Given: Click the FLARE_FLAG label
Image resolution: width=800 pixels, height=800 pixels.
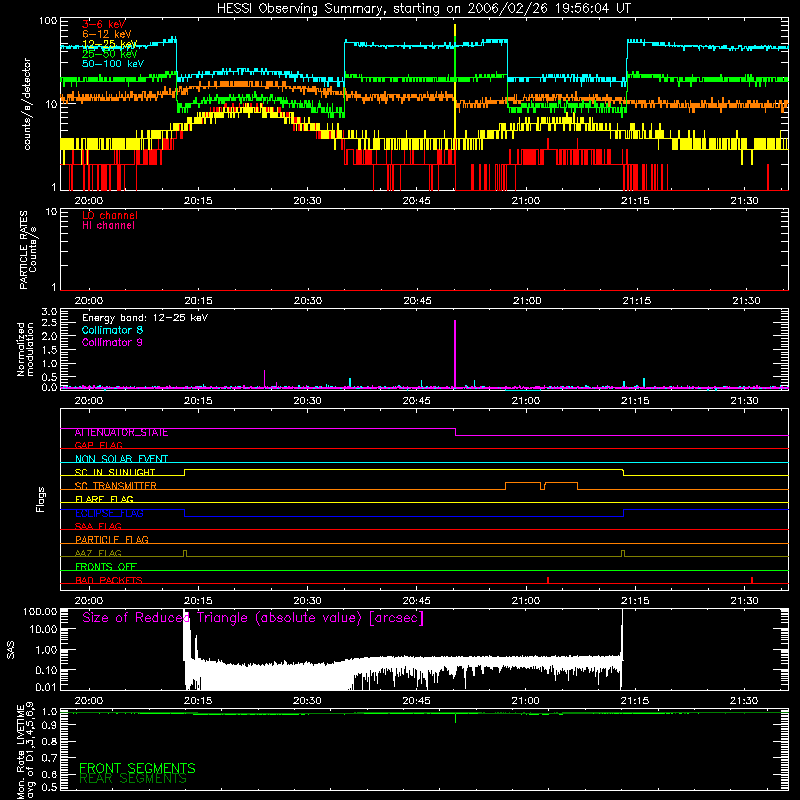Looking at the screenshot, I should click(104, 499).
